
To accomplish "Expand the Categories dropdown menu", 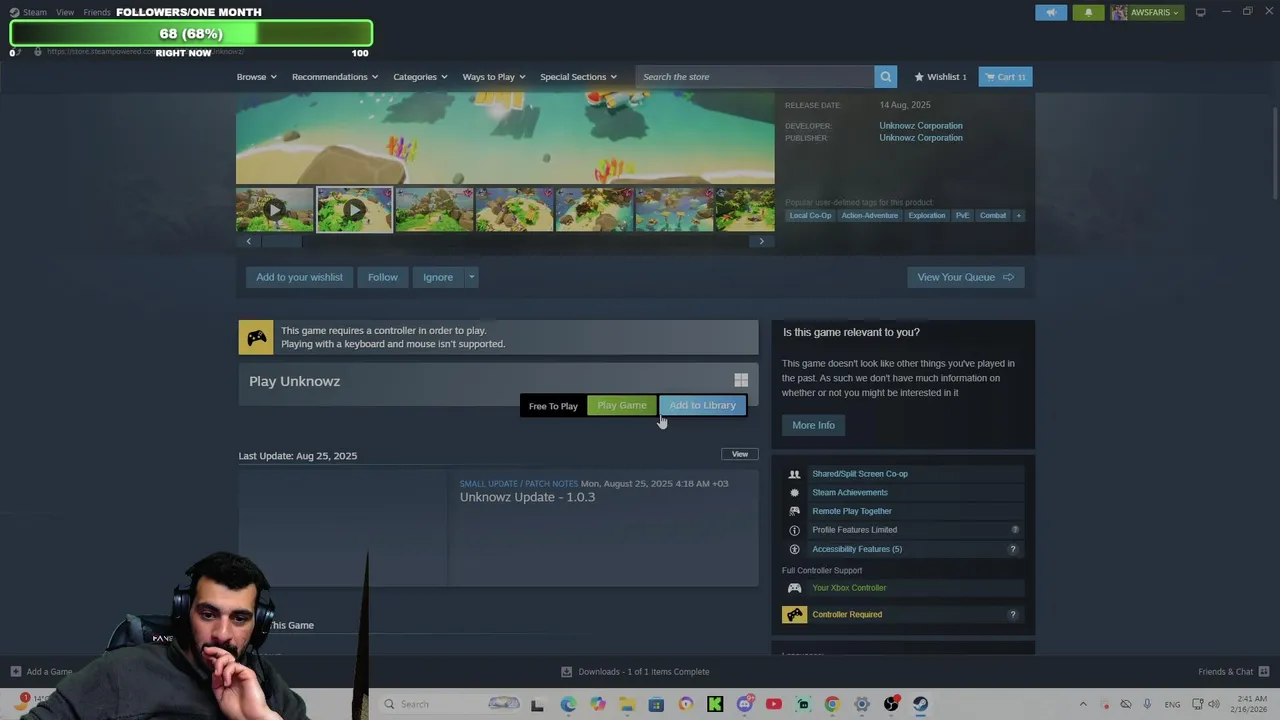I will click(x=420, y=77).
